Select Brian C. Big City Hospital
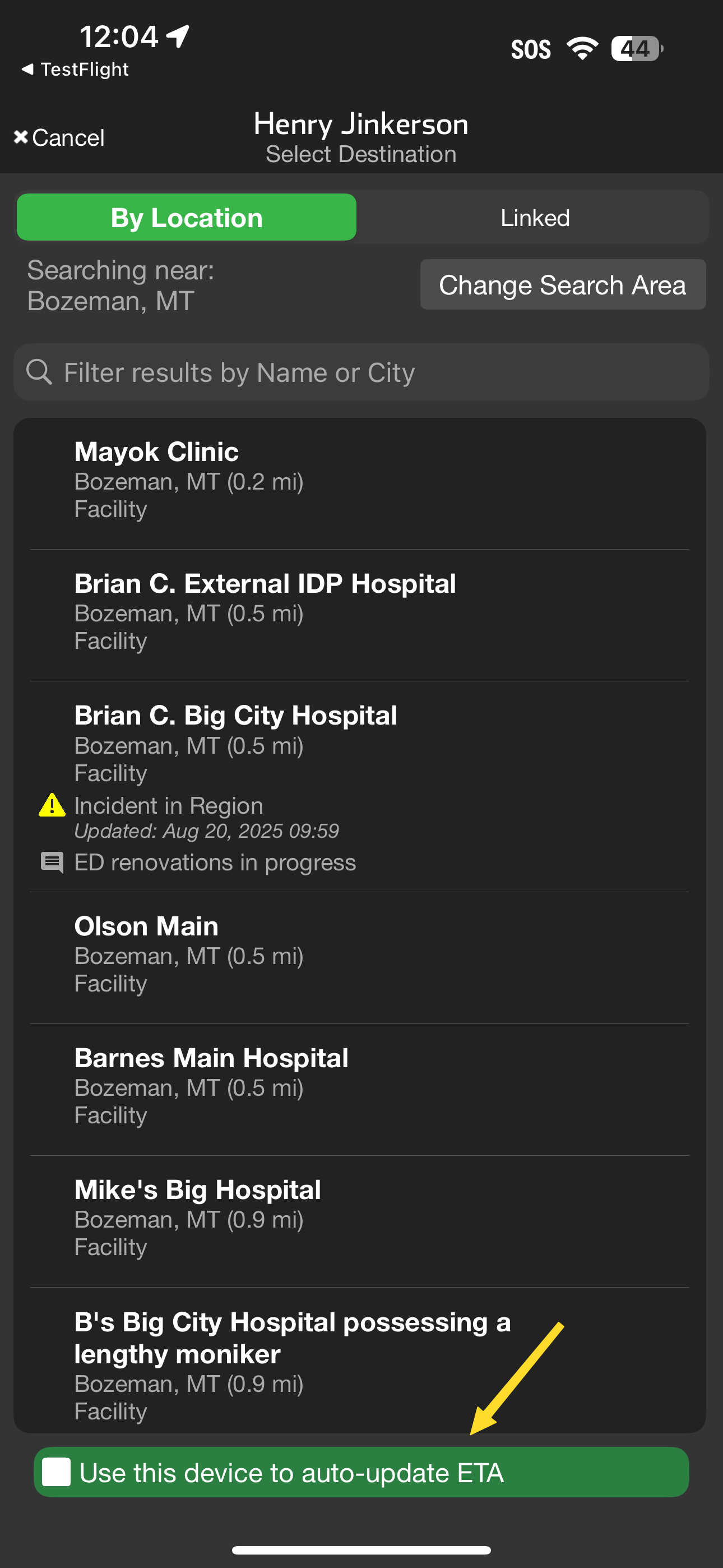Viewport: 723px width, 1568px height. pos(359,743)
